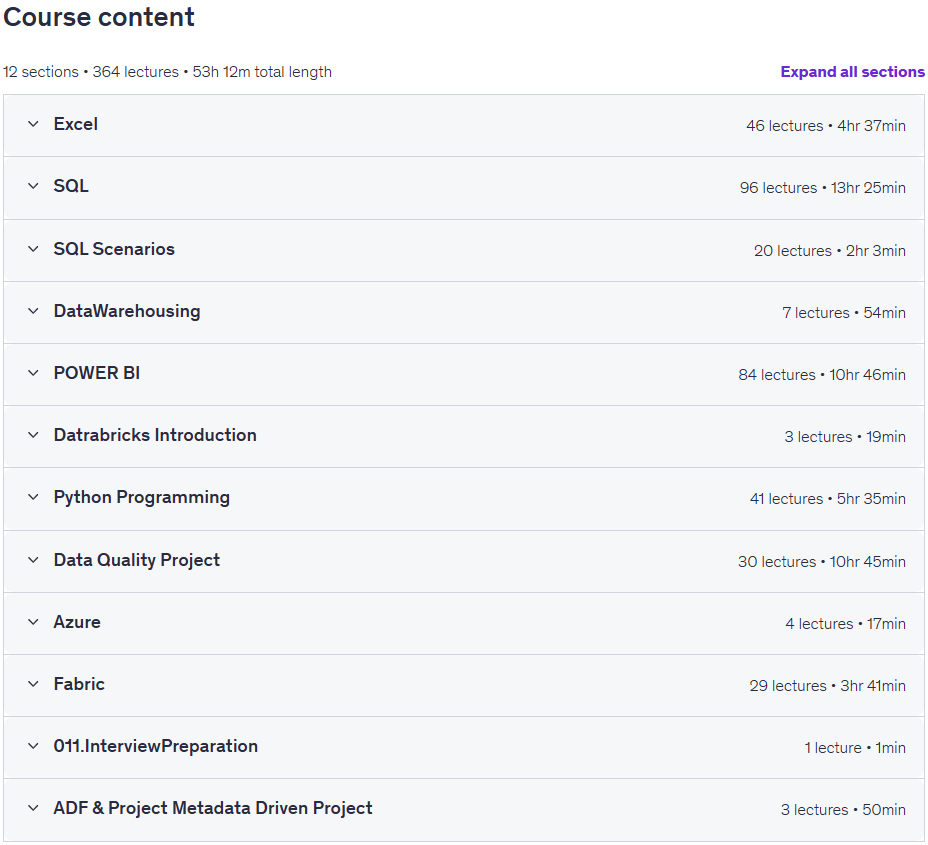This screenshot has height=845, width=928.
Task: Expand the Excel section chevron
Action: pos(33,124)
